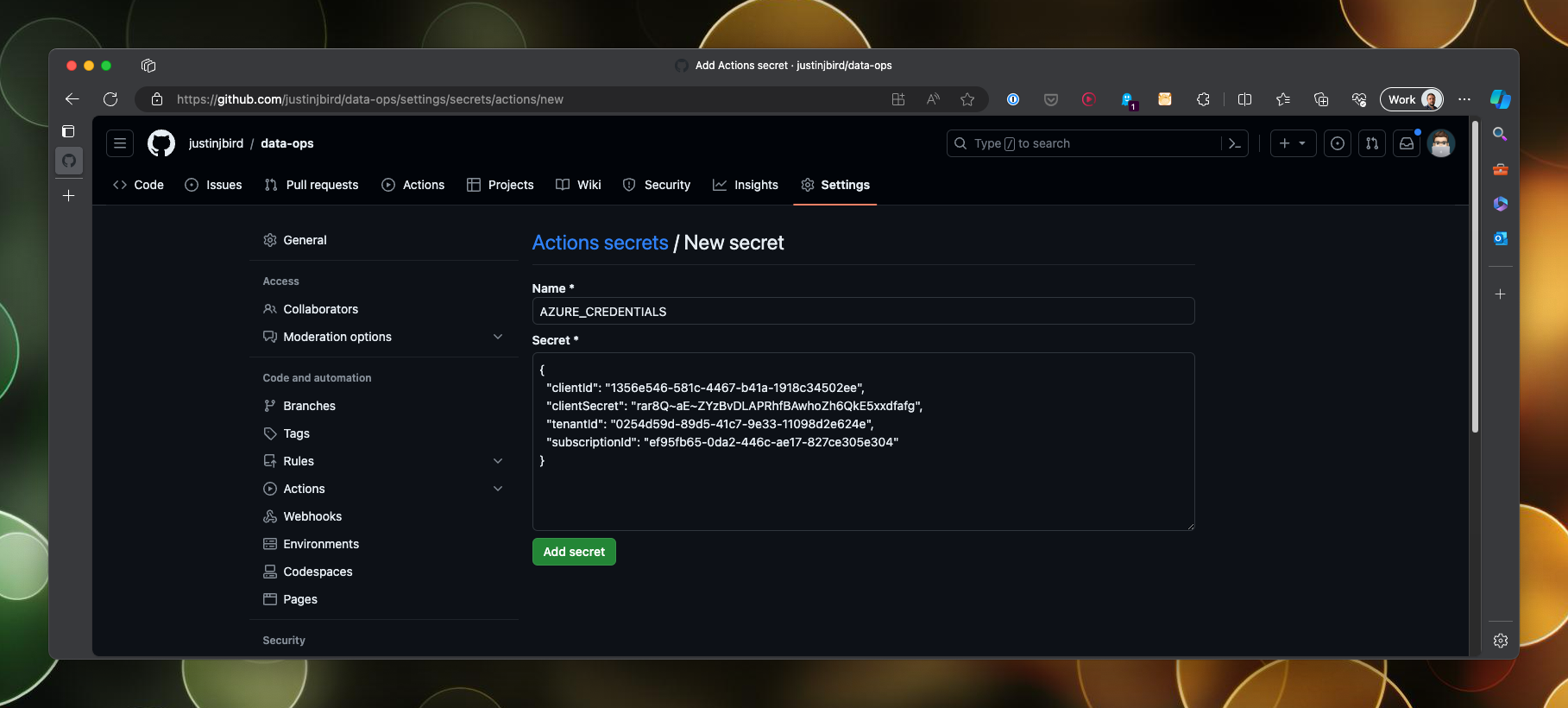Open the Create new plus dropdown
Screen dimensions: 1568x708
(x=1293, y=143)
